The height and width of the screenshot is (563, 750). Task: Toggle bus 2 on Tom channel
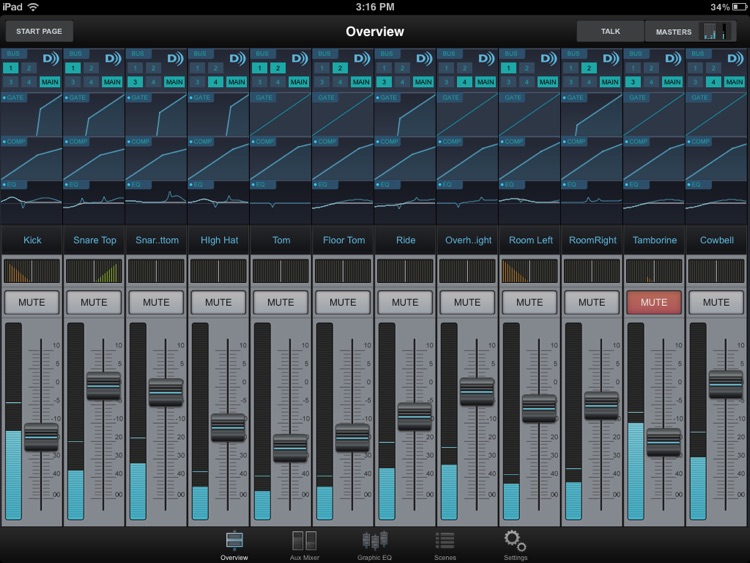click(277, 68)
